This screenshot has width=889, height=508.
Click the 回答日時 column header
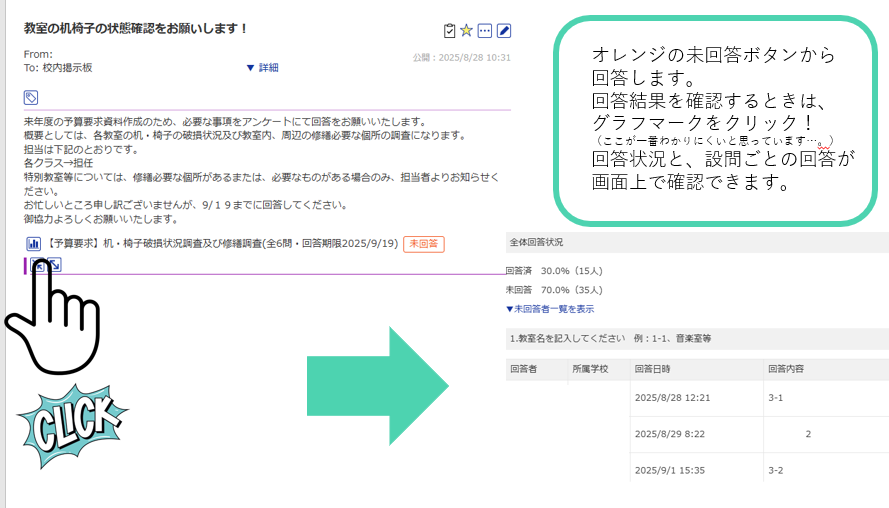coord(655,369)
